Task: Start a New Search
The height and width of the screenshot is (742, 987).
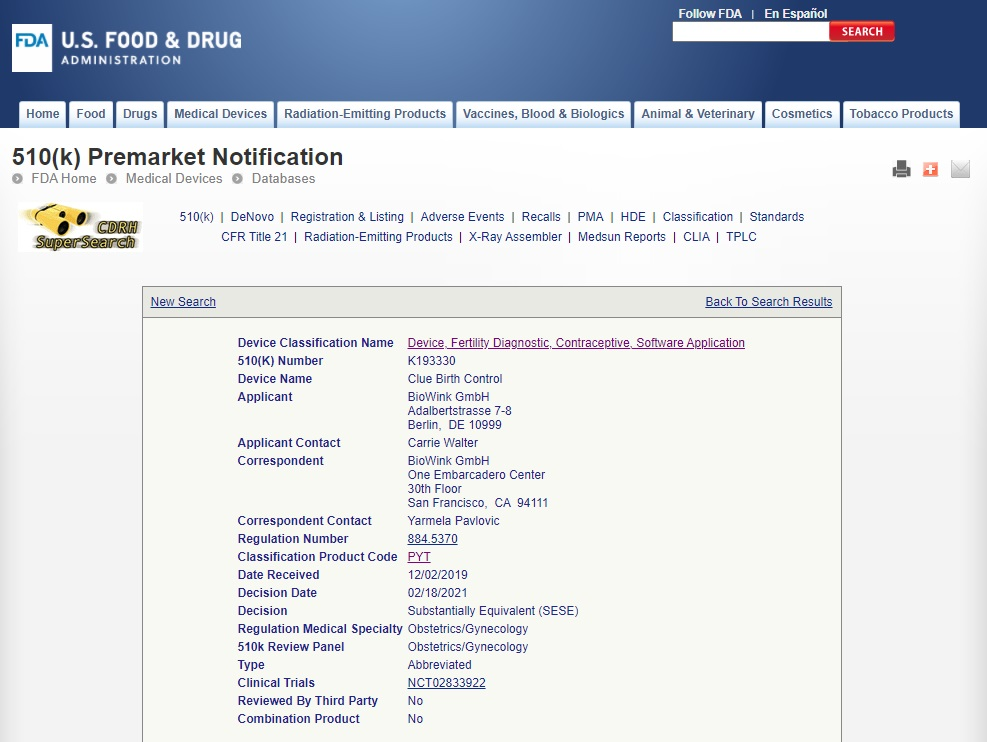Action: tap(183, 302)
